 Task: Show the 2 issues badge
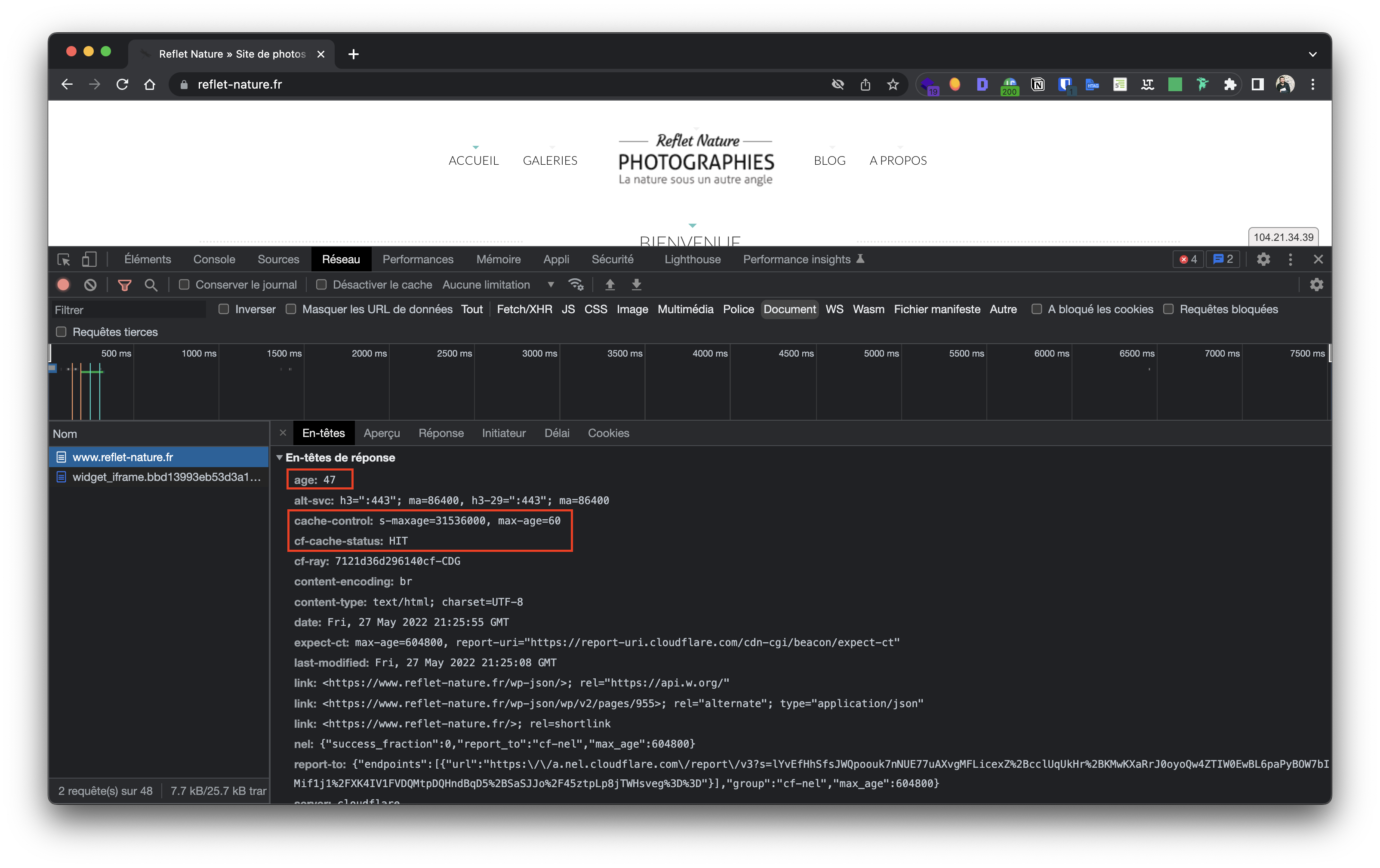tap(1223, 259)
